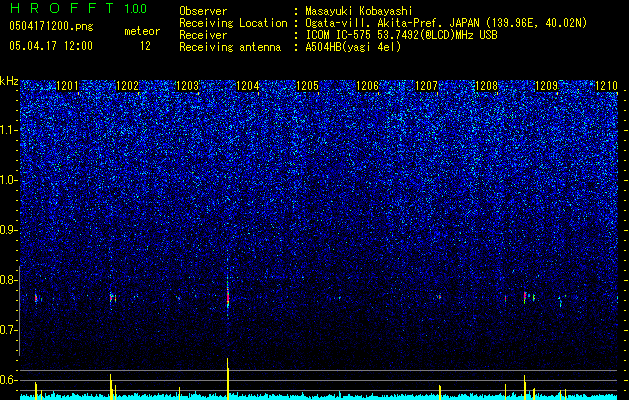Click the 1201 time marker

tap(67, 86)
